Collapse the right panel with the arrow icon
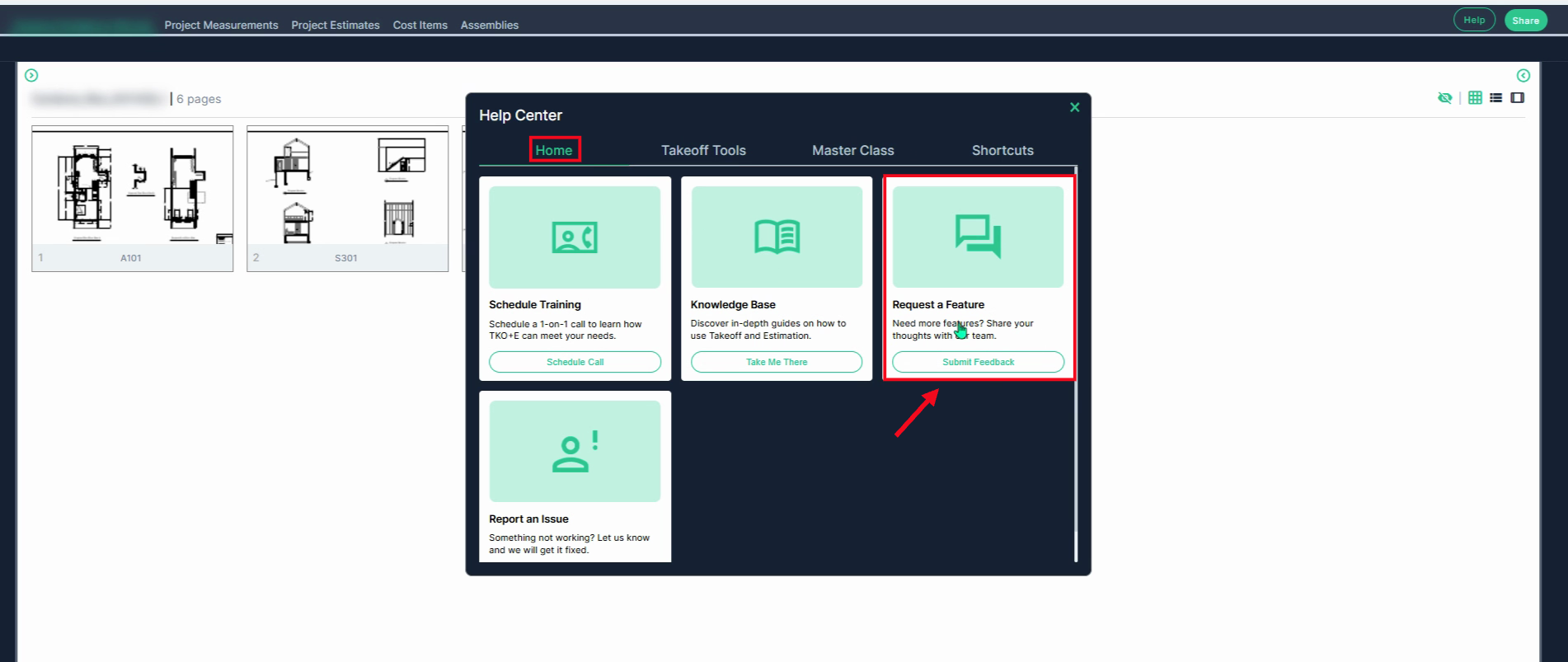The height and width of the screenshot is (662, 1568). [1523, 75]
